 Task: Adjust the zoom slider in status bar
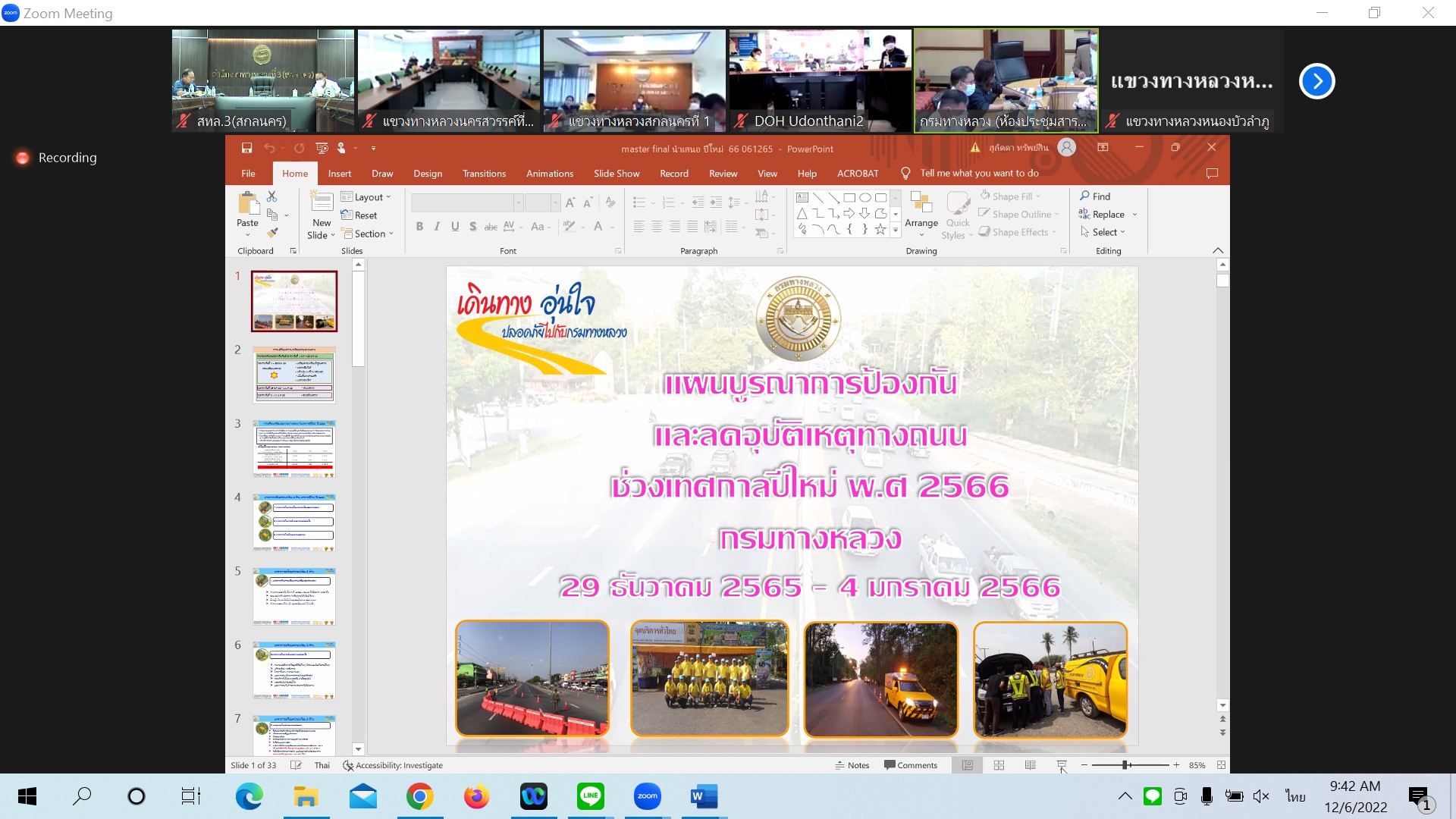[1126, 765]
